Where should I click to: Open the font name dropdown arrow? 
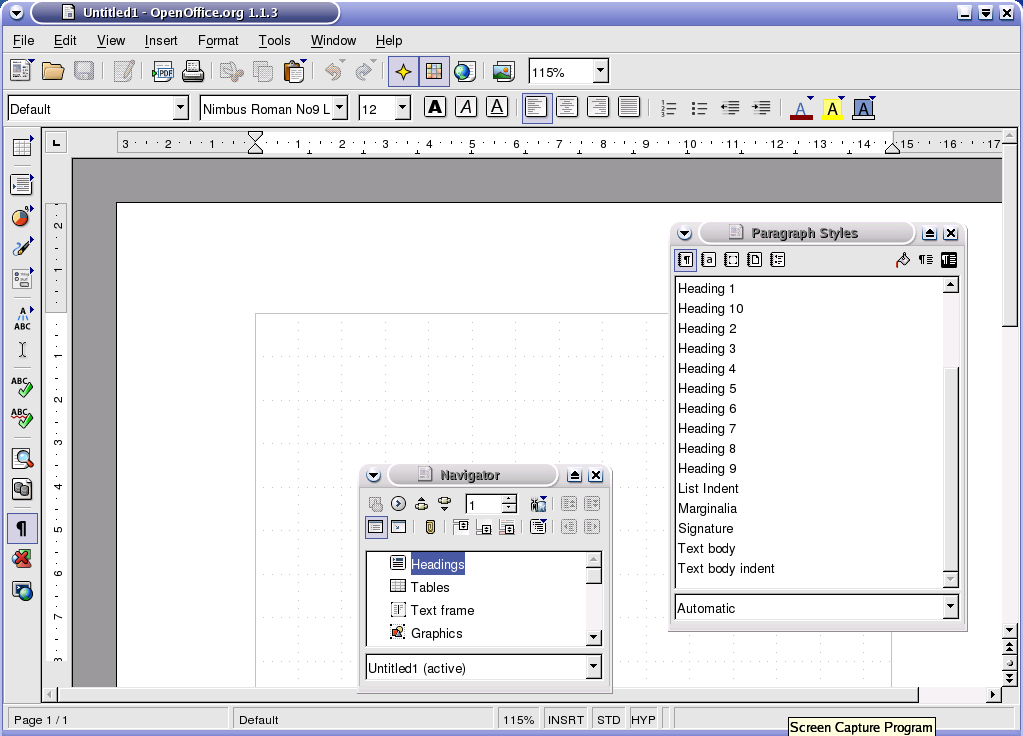pos(339,108)
